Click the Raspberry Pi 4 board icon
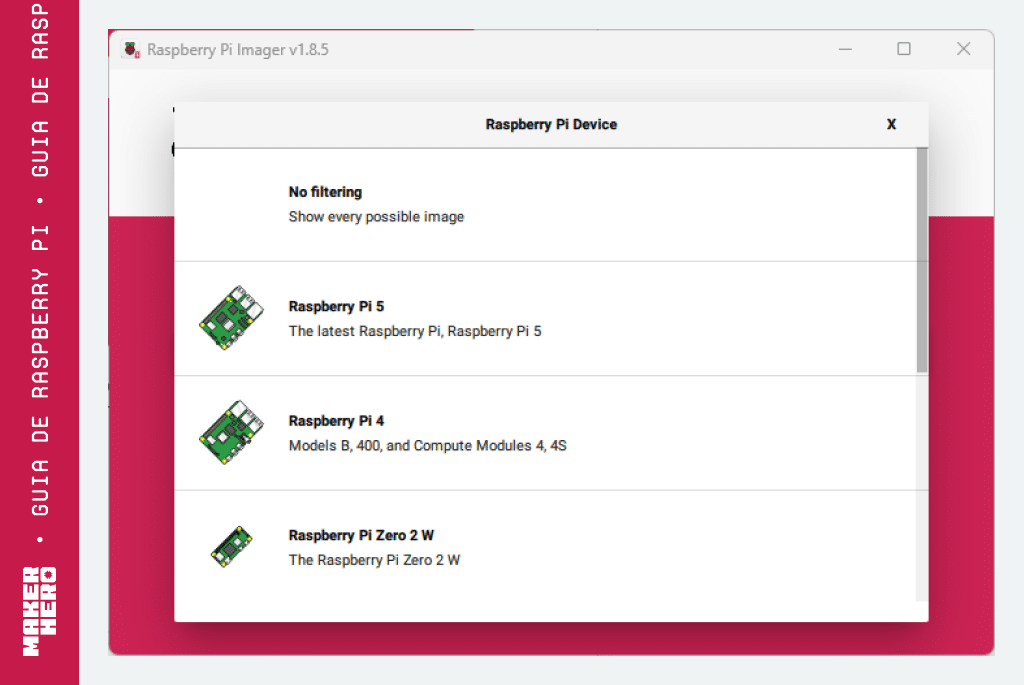This screenshot has height=685, width=1024. (x=231, y=432)
